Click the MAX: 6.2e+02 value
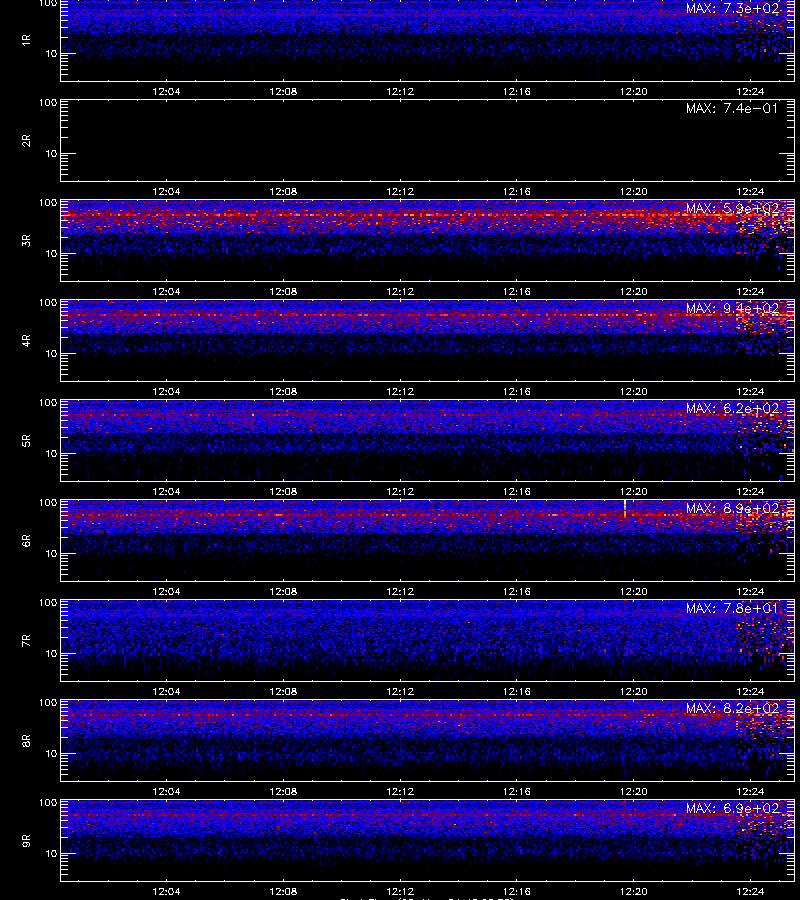This screenshot has width=800, height=900. [x=732, y=409]
